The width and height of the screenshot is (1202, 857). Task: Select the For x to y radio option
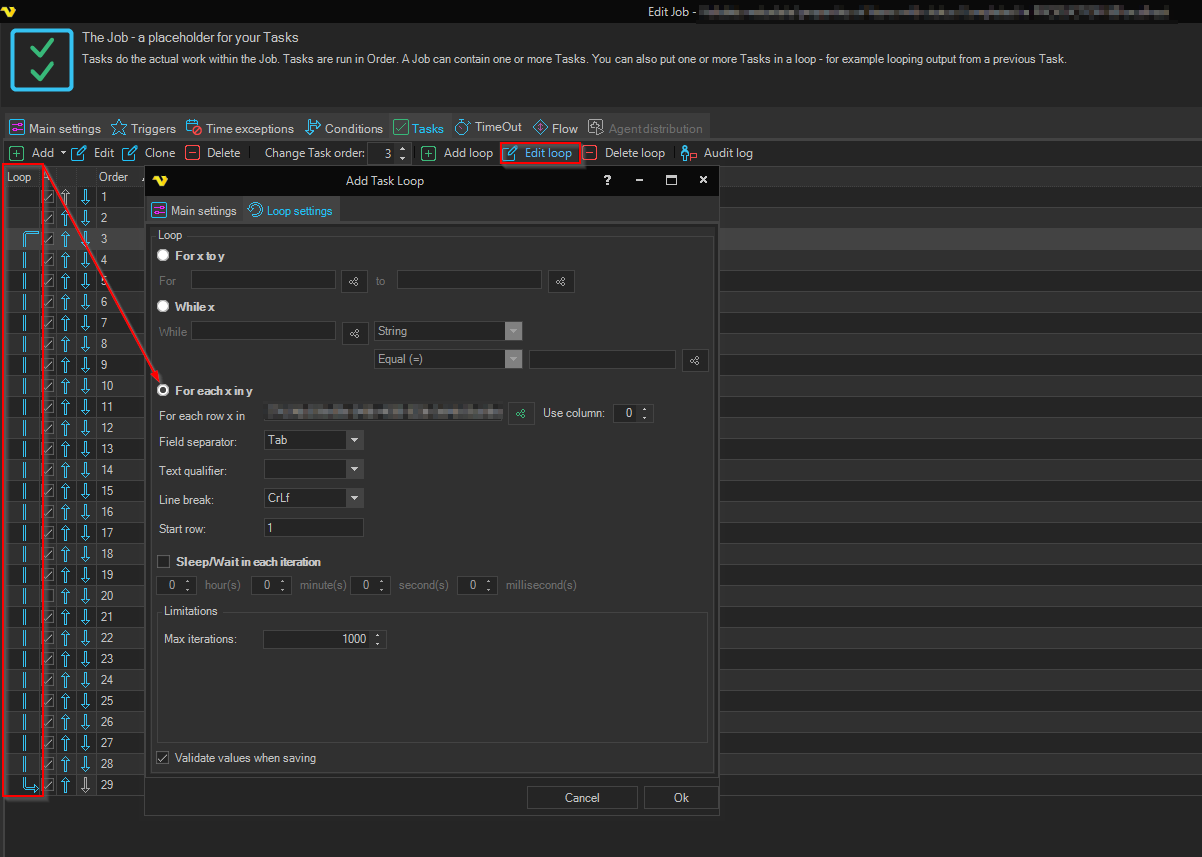click(x=163, y=256)
